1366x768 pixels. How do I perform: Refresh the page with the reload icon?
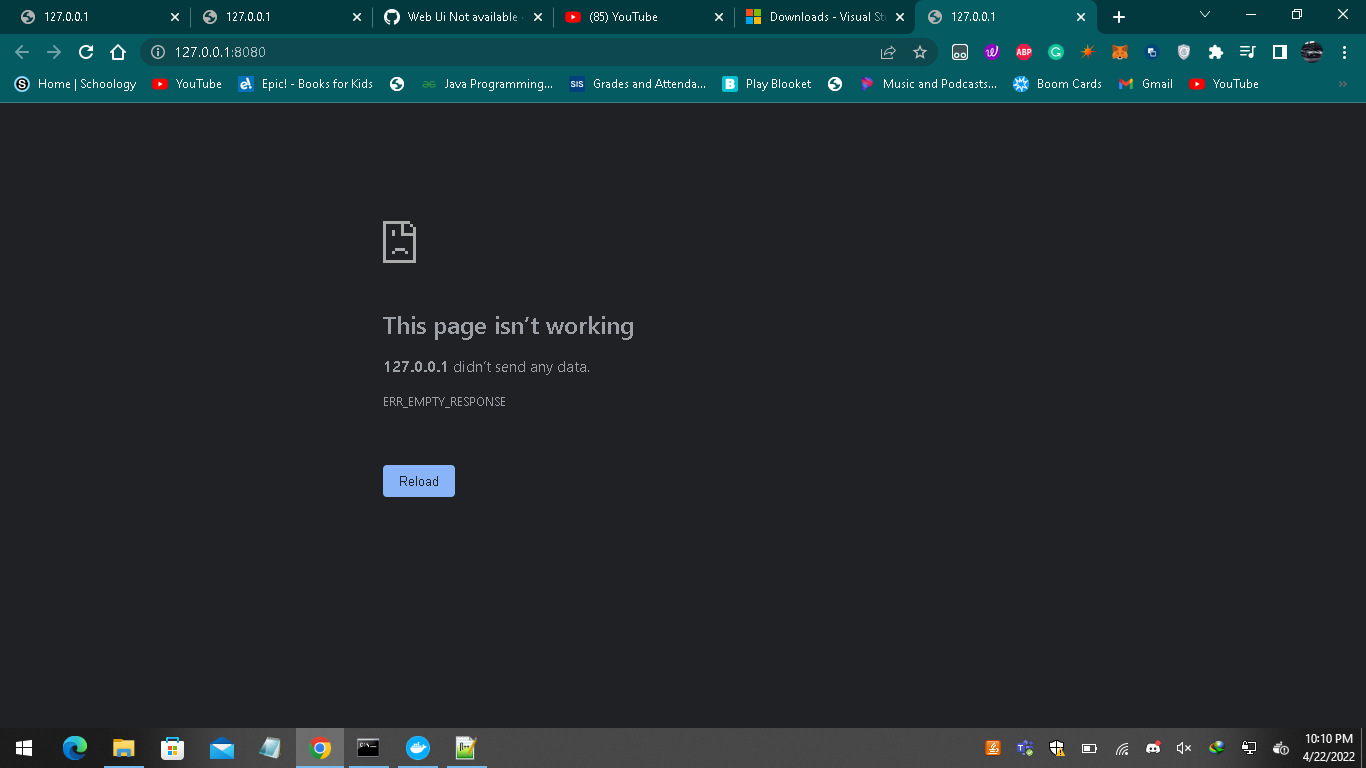(86, 52)
